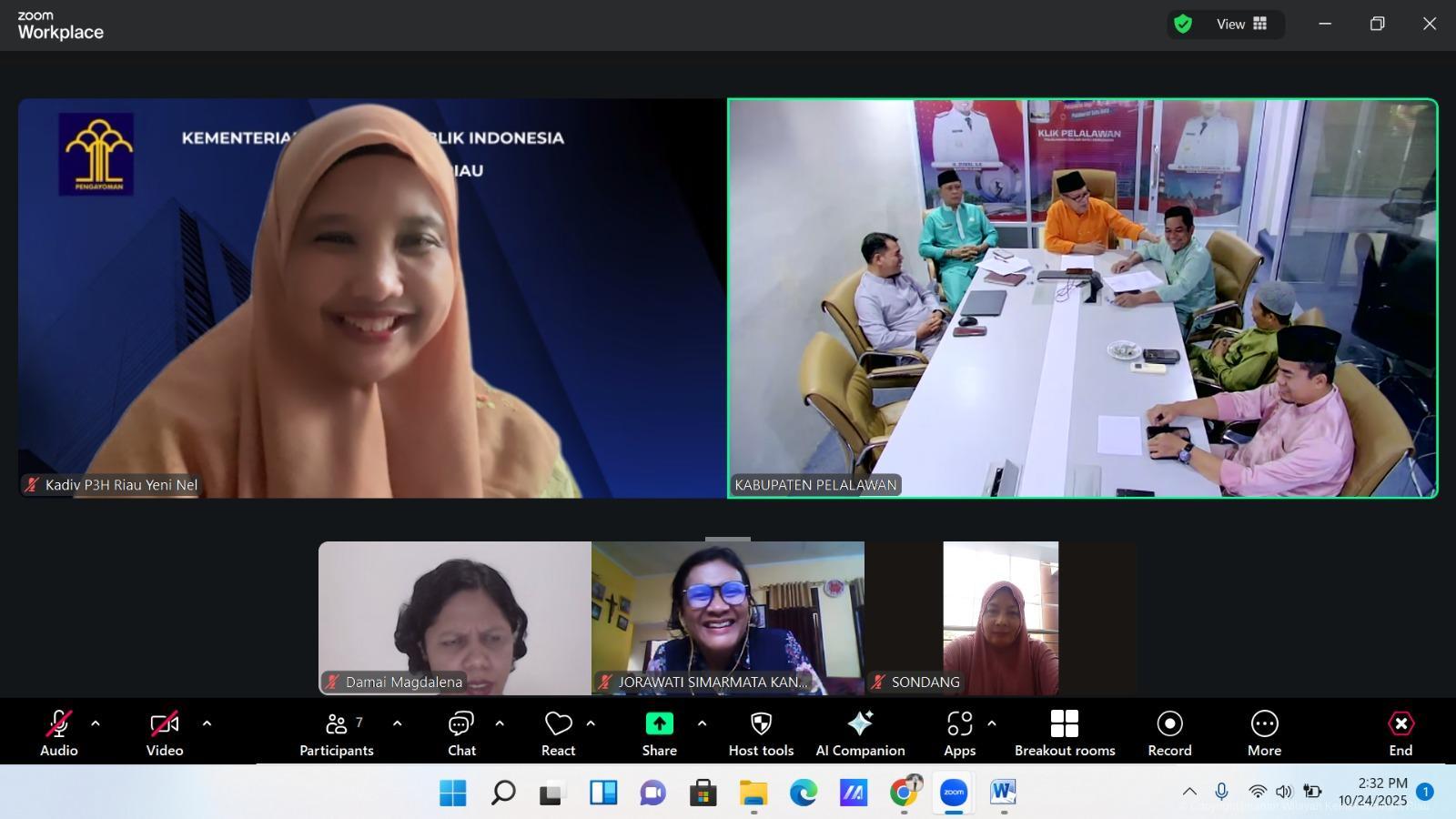Unmute the microphone Audio button
The height and width of the screenshot is (819, 1456).
59,733
